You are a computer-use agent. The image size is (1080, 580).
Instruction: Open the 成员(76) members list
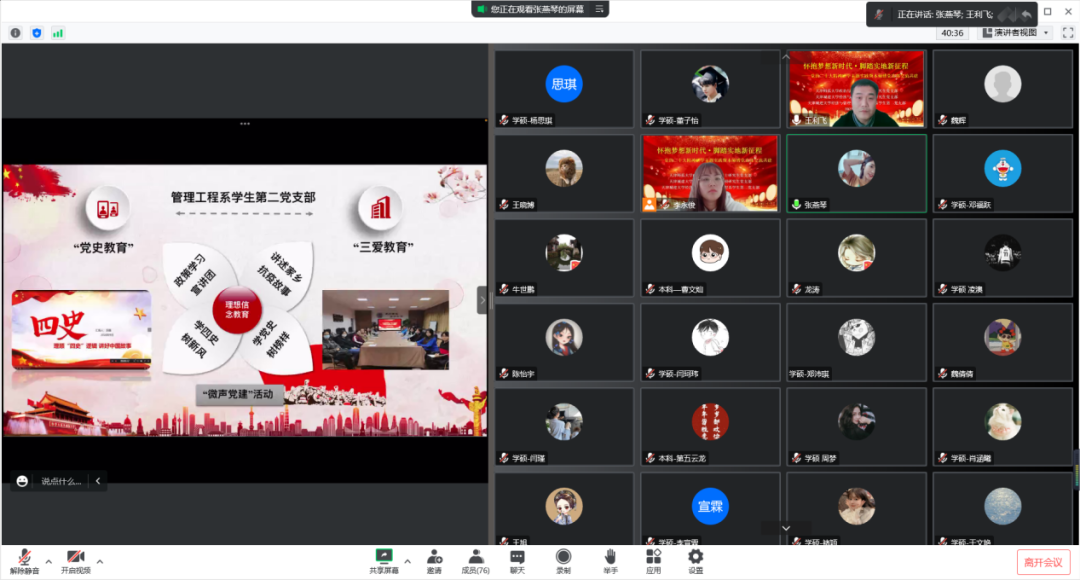tap(475, 557)
